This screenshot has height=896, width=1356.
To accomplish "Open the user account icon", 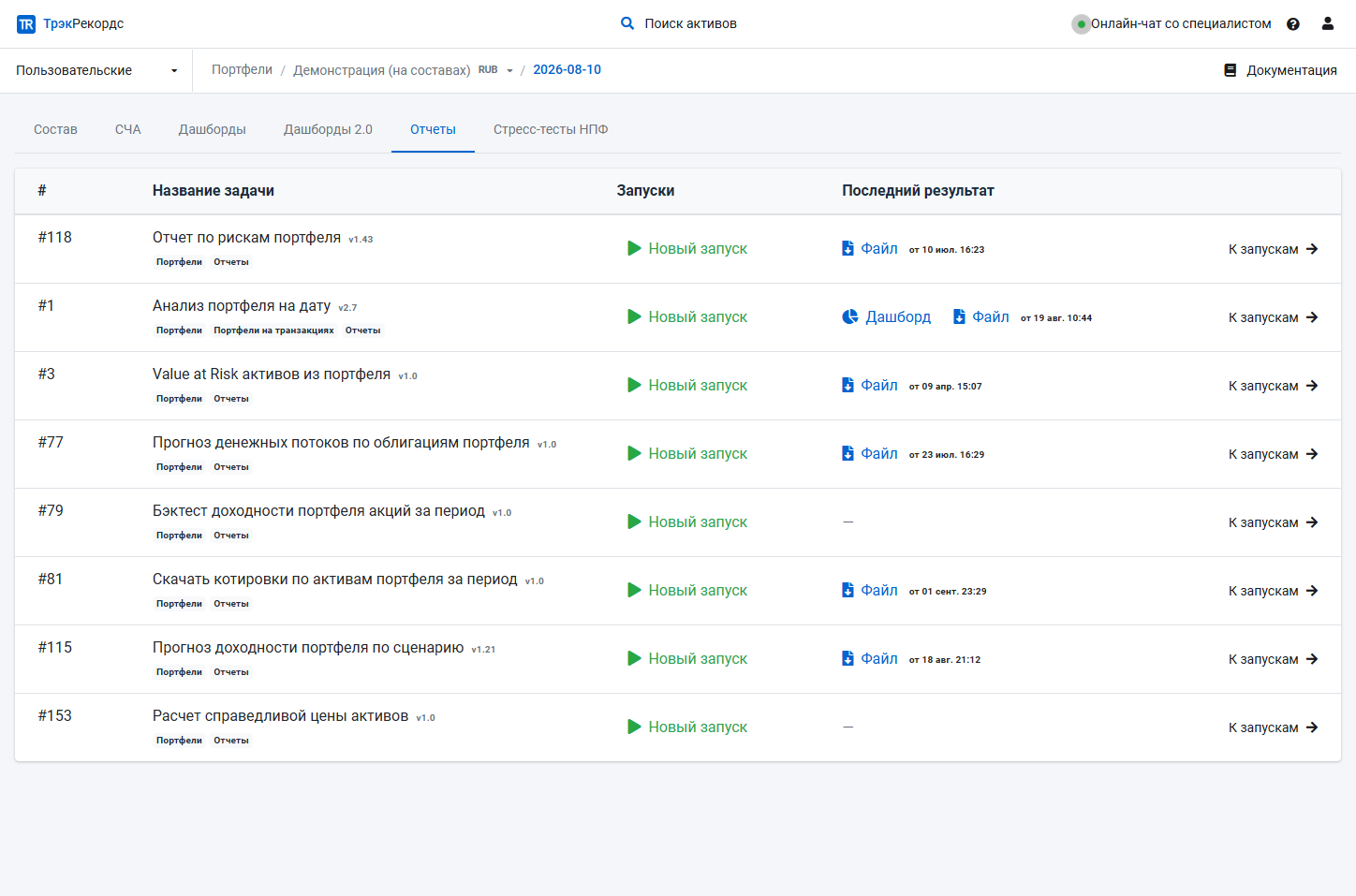I will point(1327,23).
